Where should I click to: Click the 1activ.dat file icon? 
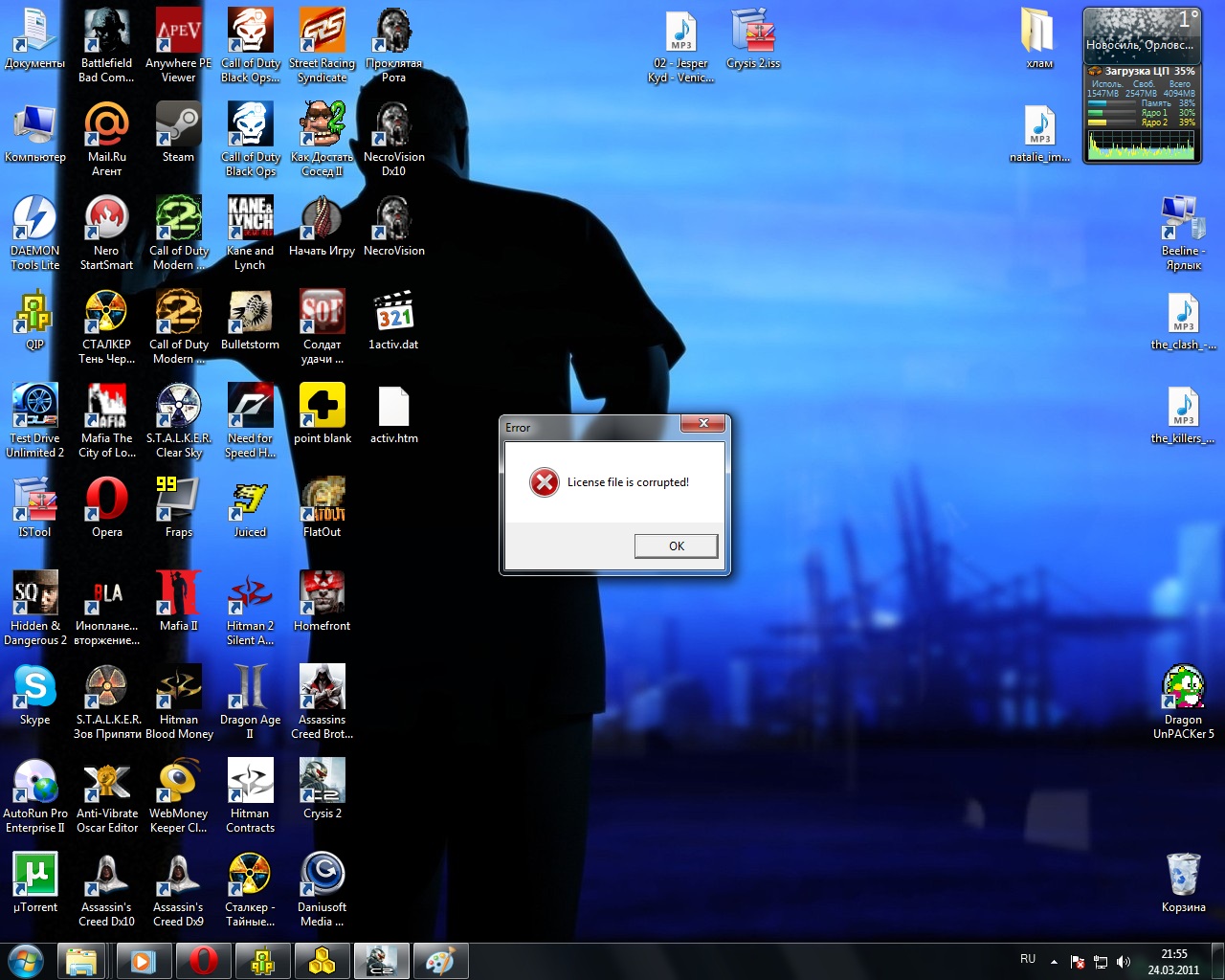click(x=393, y=320)
